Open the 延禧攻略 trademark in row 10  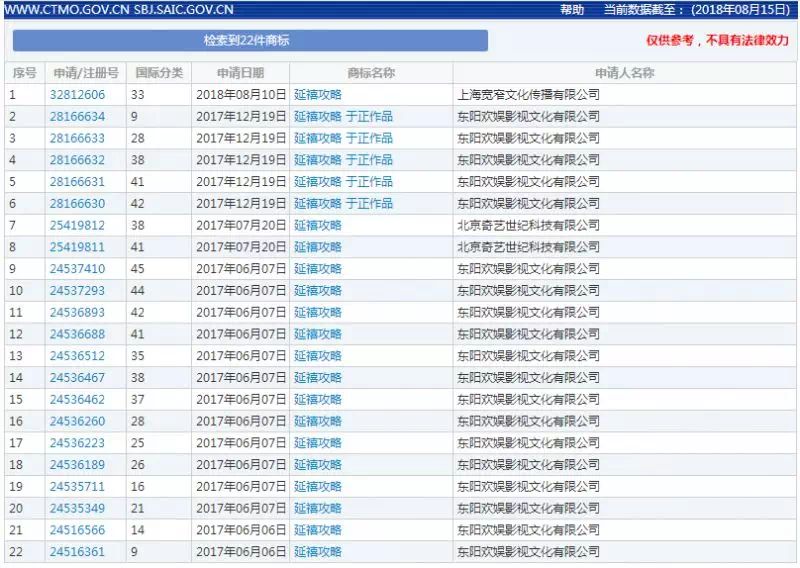click(317, 290)
